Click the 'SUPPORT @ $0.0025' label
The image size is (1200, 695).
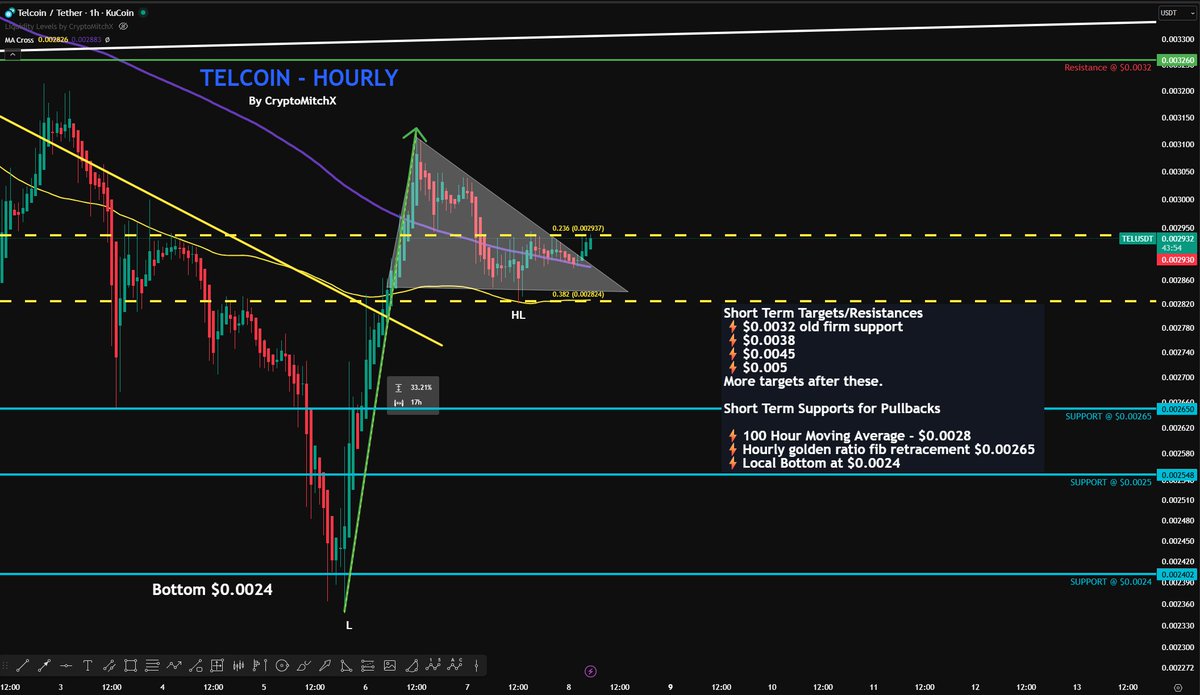point(1110,482)
